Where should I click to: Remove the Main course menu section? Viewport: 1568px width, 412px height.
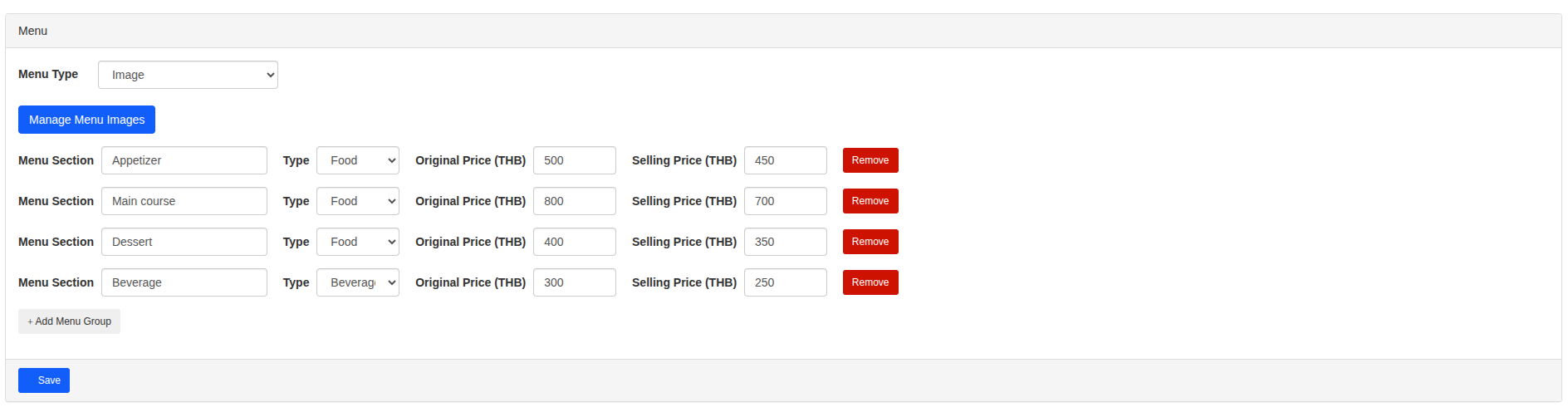(870, 201)
